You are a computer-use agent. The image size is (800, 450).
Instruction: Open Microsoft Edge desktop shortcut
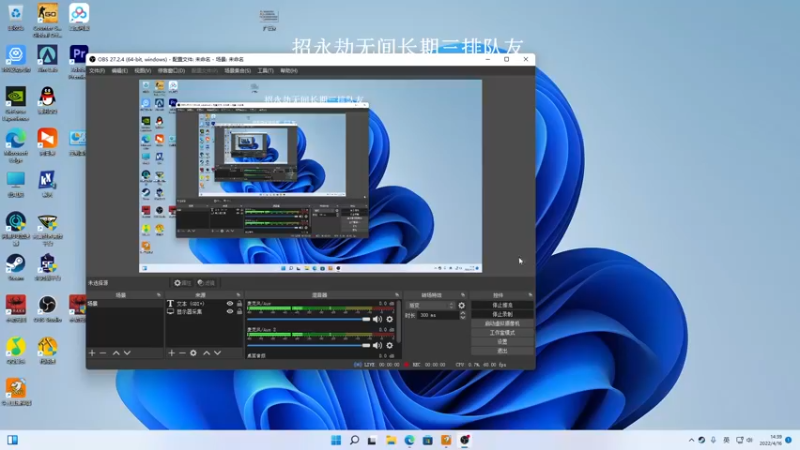point(16,146)
